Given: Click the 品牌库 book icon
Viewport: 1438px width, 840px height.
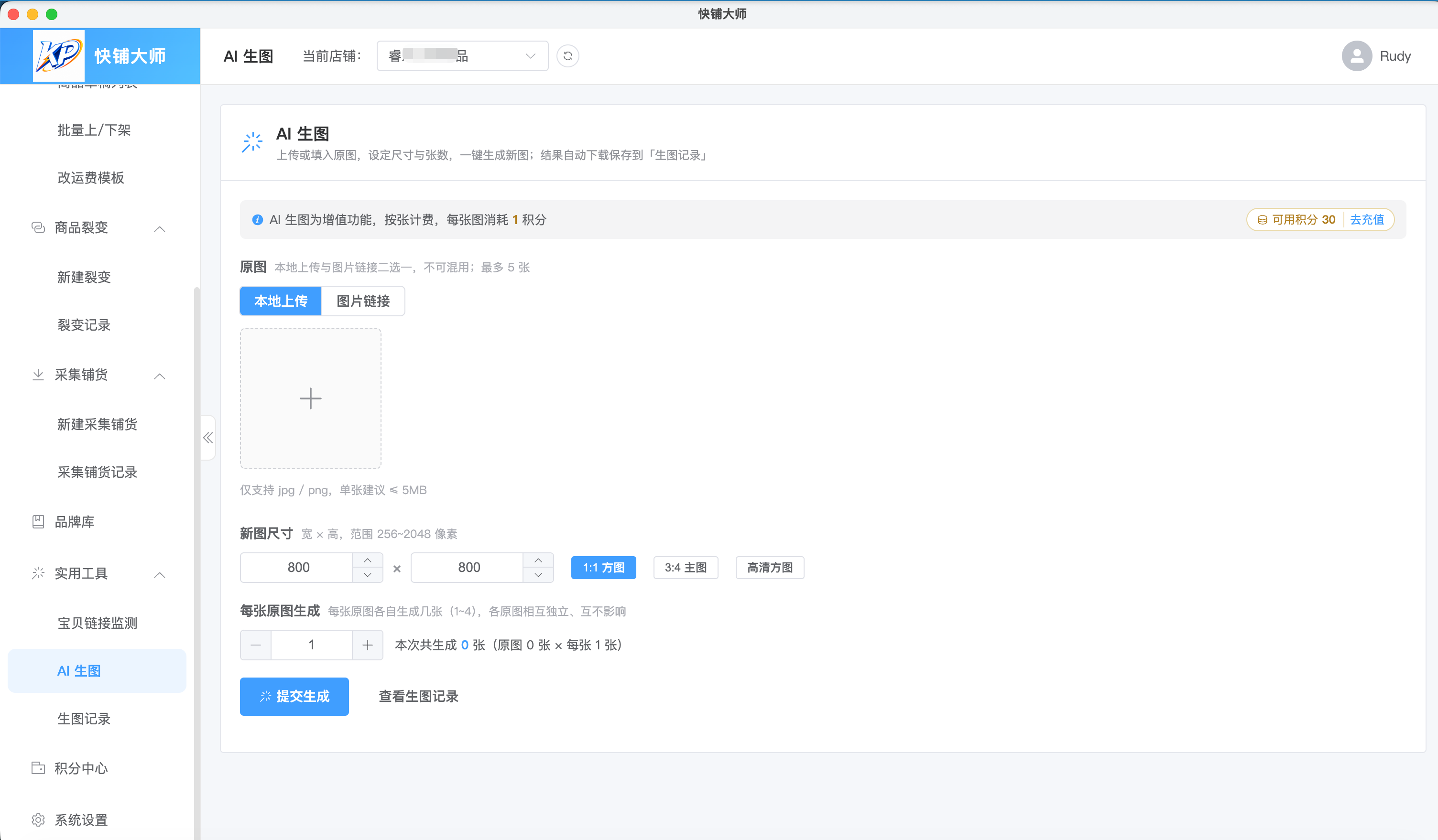Looking at the screenshot, I should click(x=38, y=522).
